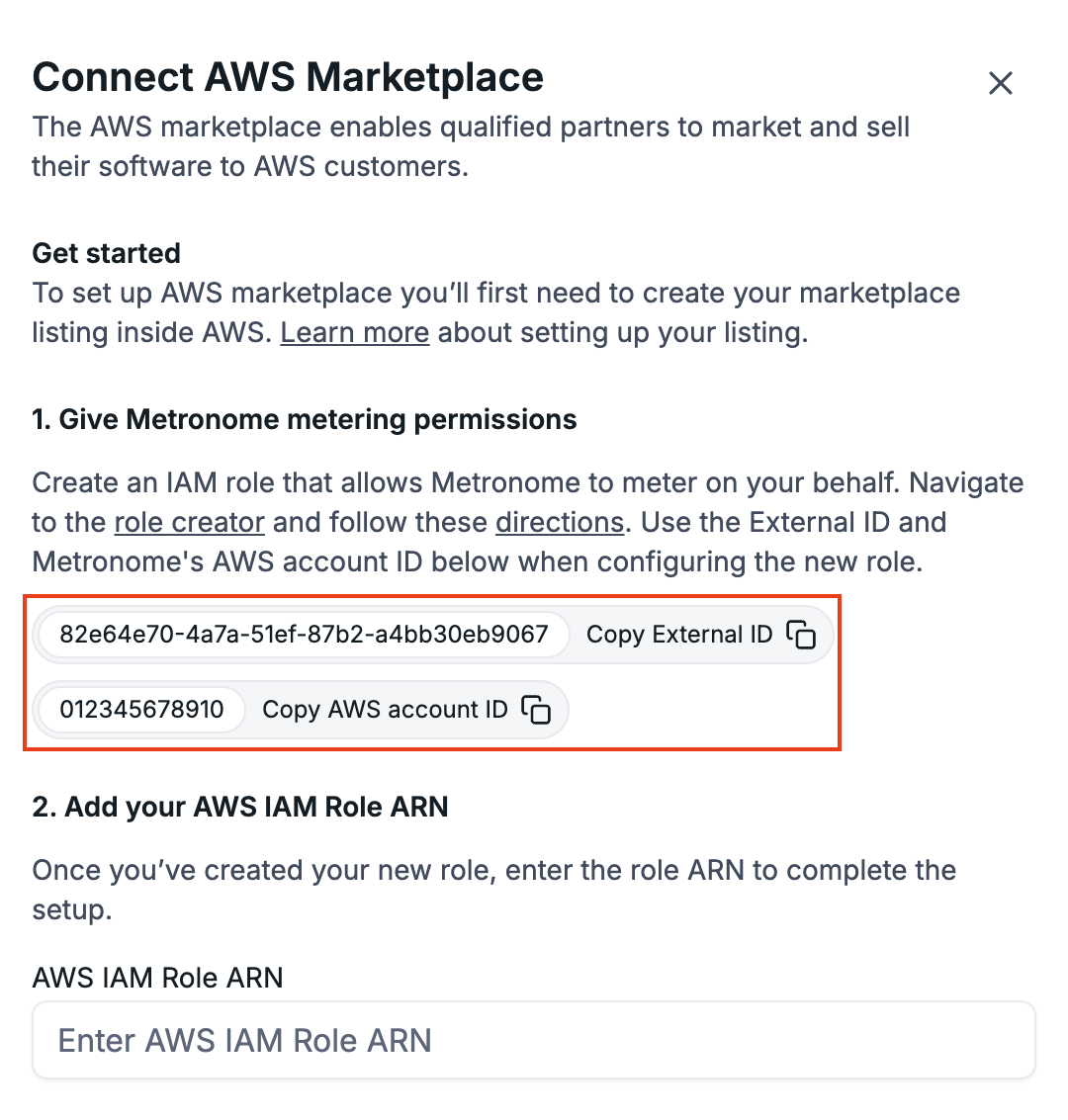
Task: Click the Connect AWS Marketplace title
Action: (288, 77)
